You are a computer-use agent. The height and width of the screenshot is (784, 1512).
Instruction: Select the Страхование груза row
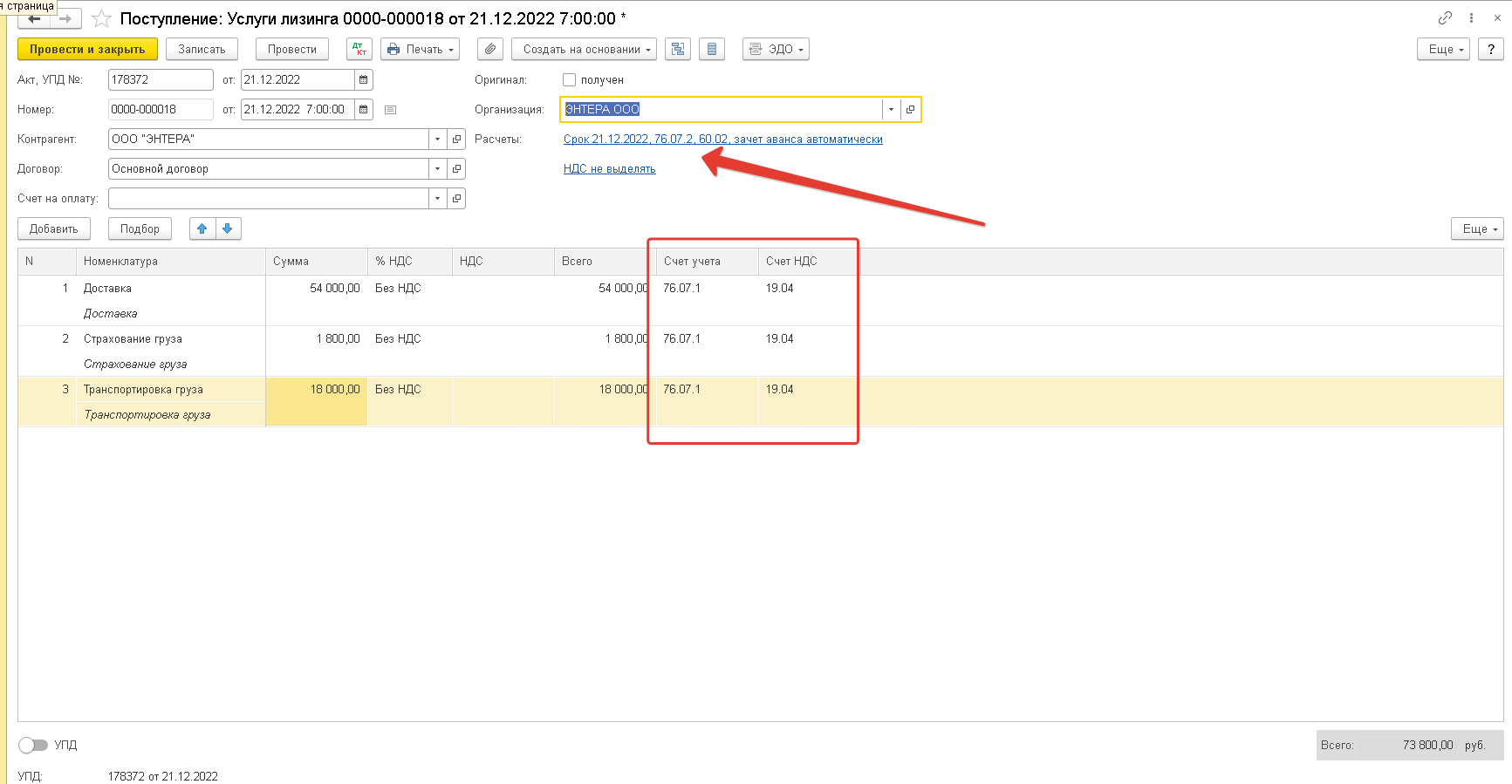coord(133,339)
